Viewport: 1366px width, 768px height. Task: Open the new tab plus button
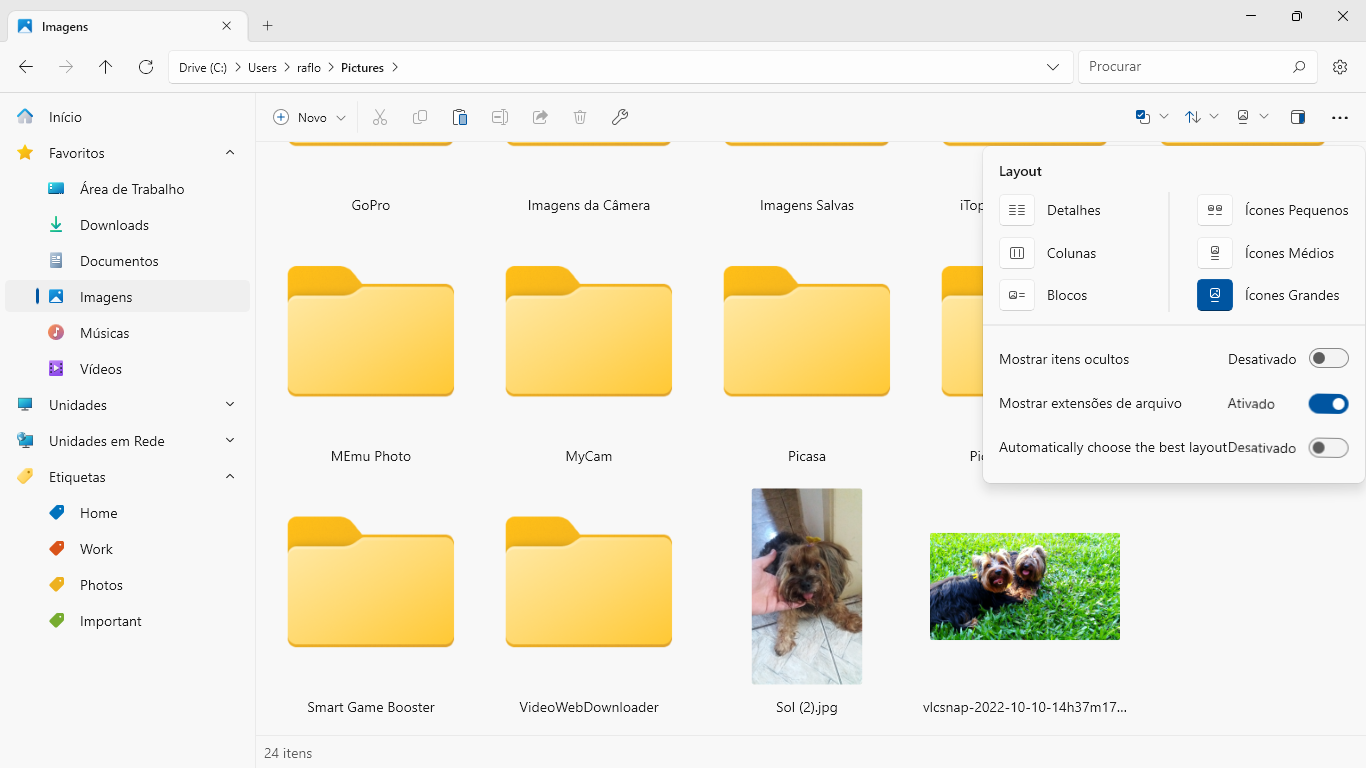point(267,26)
